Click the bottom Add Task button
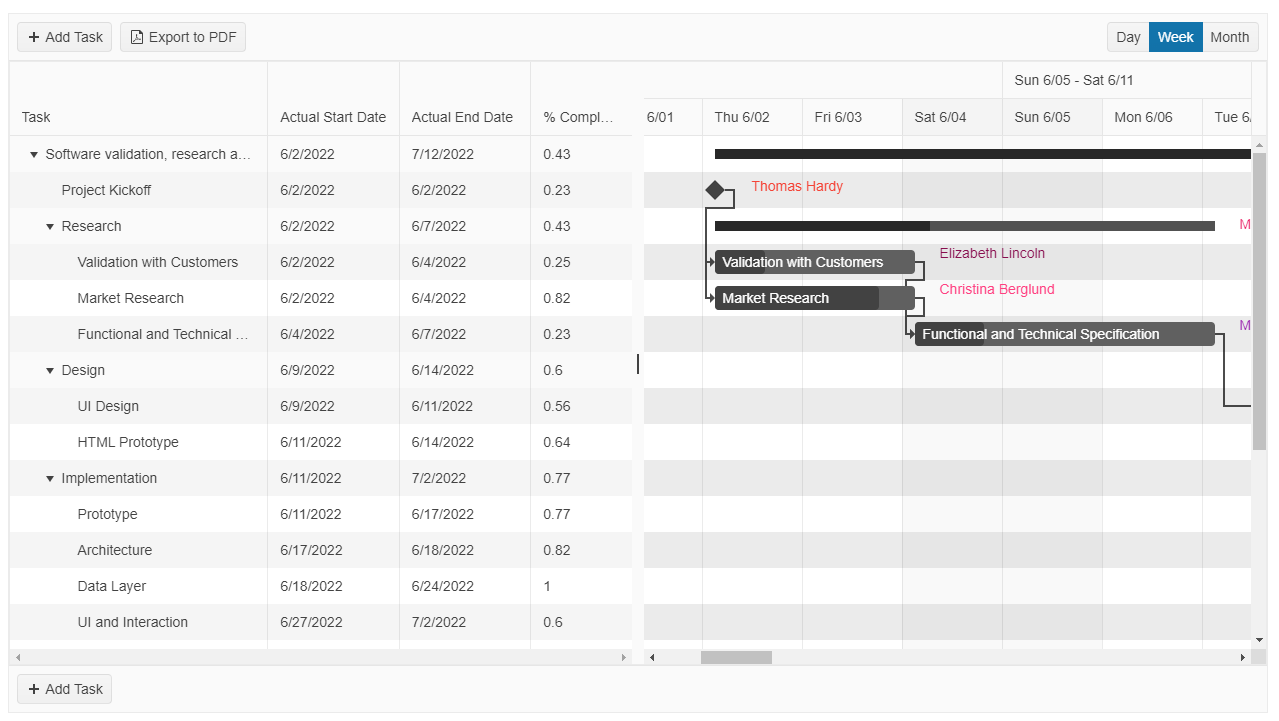 pos(64,688)
